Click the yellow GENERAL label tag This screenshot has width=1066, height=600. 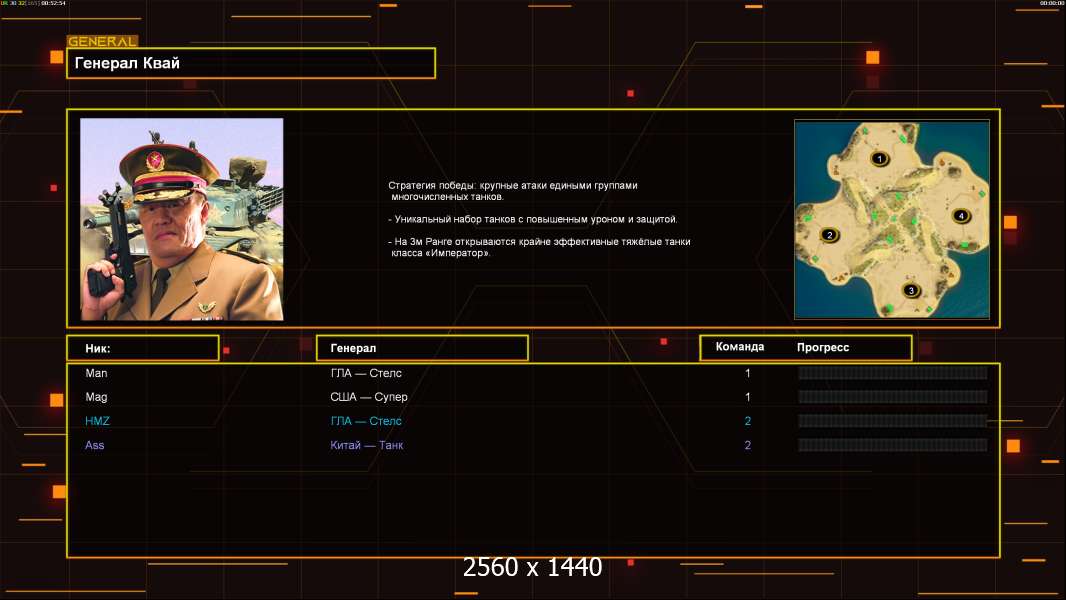click(102, 42)
